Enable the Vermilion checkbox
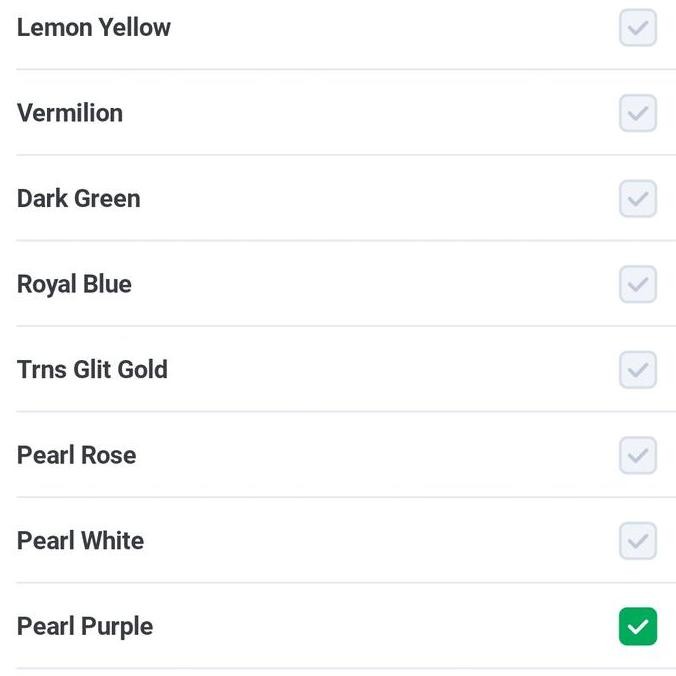Screen dimensions: 676x676 click(x=638, y=113)
